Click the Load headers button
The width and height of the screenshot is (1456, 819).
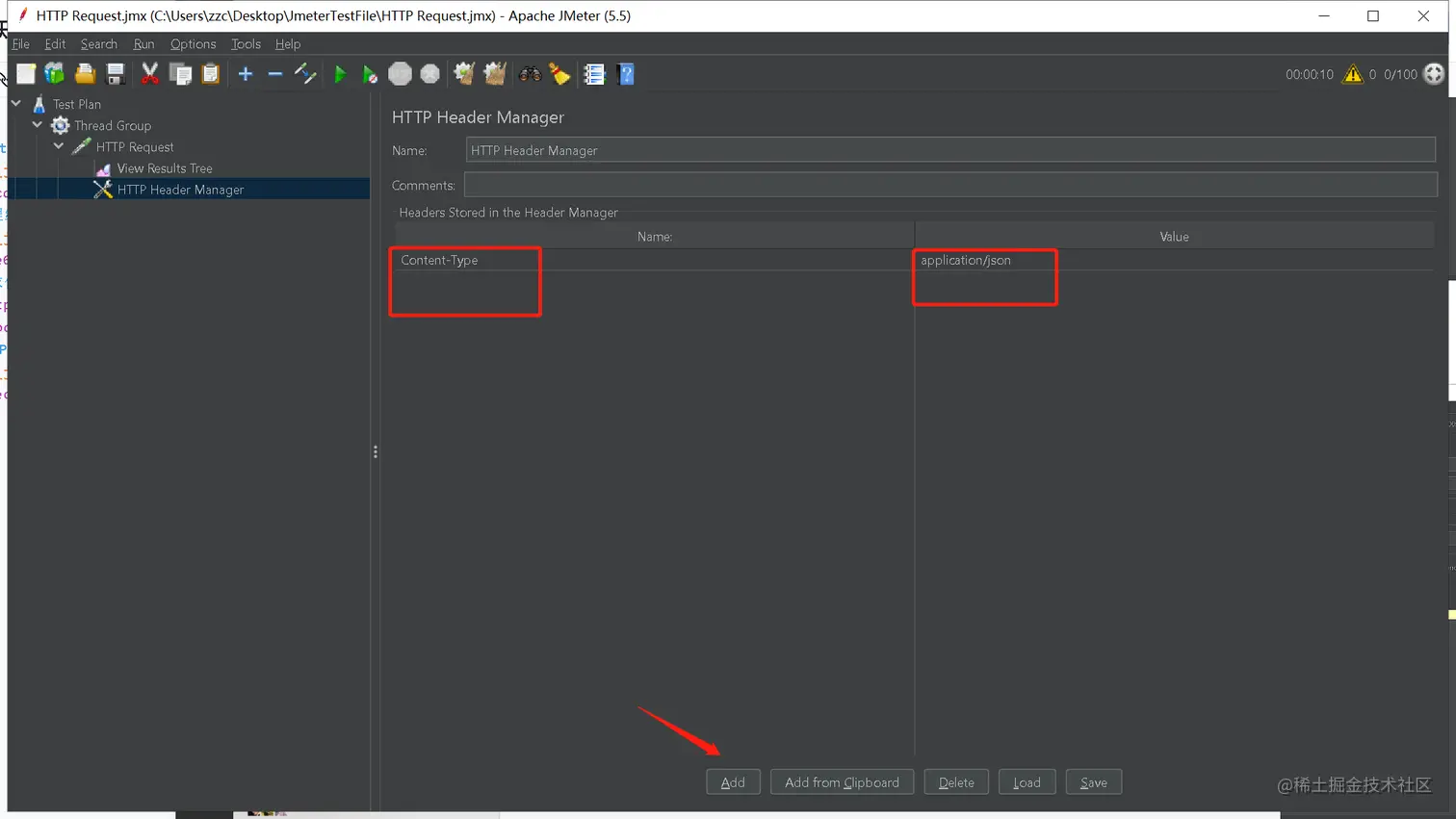tap(1027, 782)
